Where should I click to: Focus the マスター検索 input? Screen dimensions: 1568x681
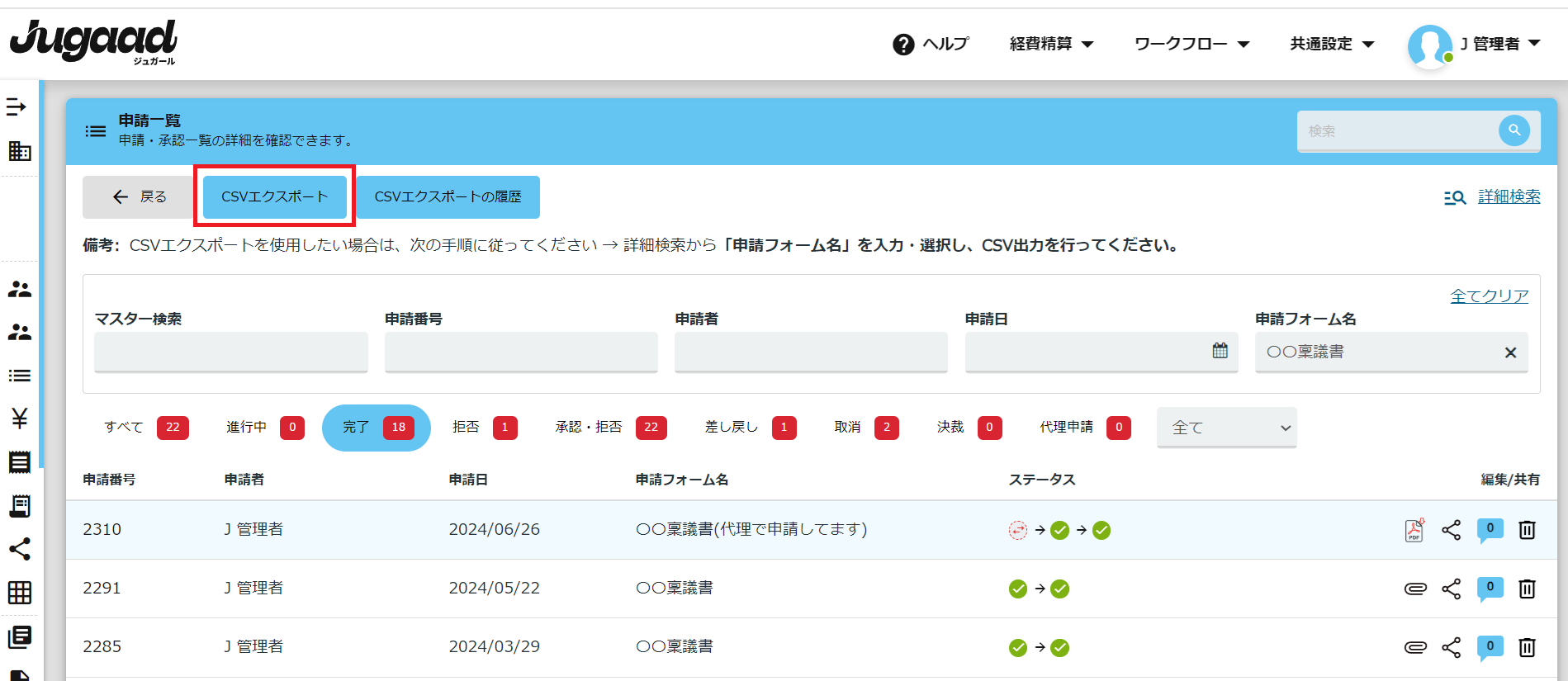(231, 352)
